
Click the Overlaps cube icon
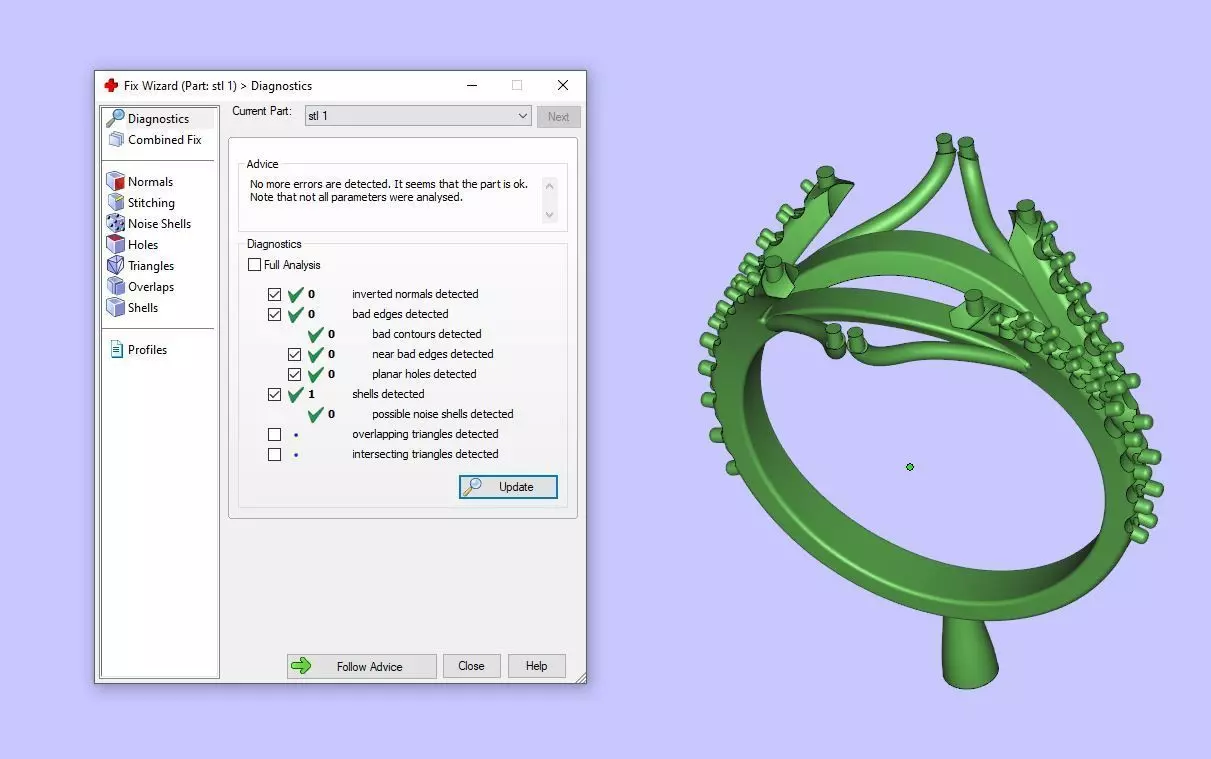[115, 287]
